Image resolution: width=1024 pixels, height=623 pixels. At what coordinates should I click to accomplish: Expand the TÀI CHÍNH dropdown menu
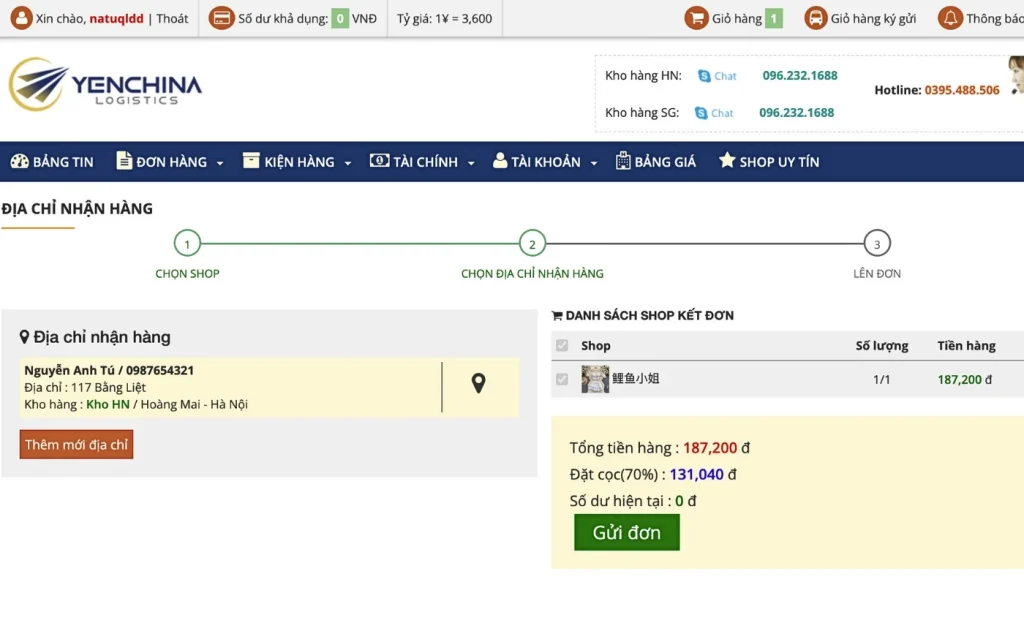(x=422, y=162)
